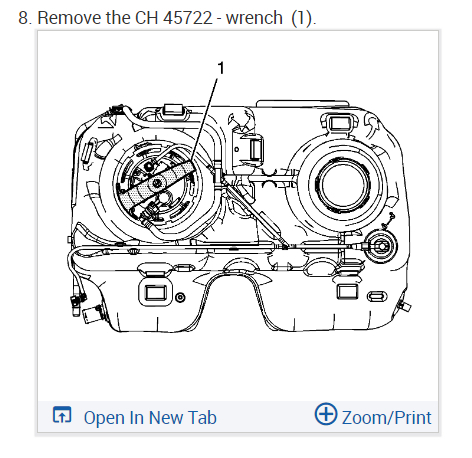Click the small round cap at tank's right edge
The width and height of the screenshot is (472, 458).
pos(381,247)
